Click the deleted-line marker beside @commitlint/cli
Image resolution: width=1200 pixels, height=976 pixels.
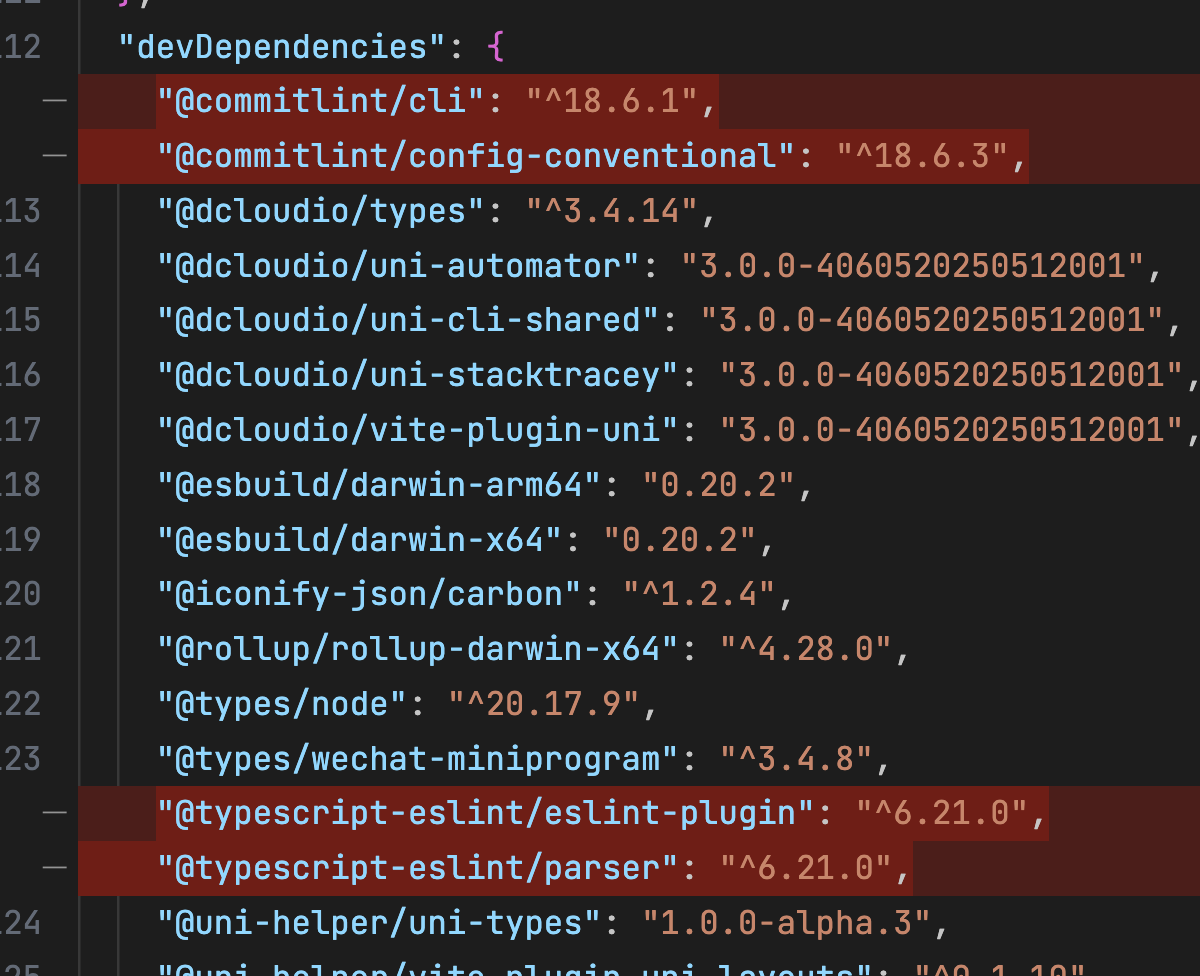(55, 101)
